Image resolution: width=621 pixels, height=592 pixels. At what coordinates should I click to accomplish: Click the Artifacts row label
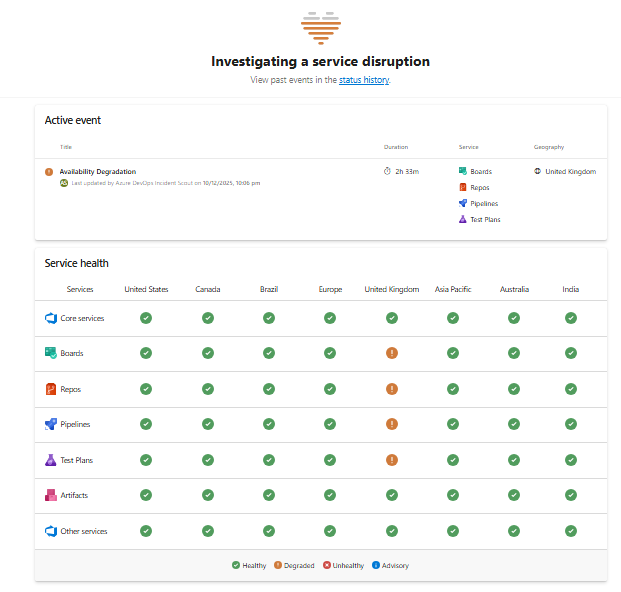(x=74, y=495)
